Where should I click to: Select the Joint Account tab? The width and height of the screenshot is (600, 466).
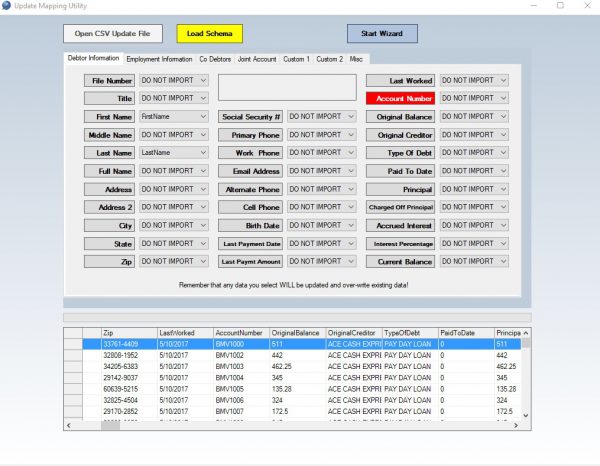(257, 59)
